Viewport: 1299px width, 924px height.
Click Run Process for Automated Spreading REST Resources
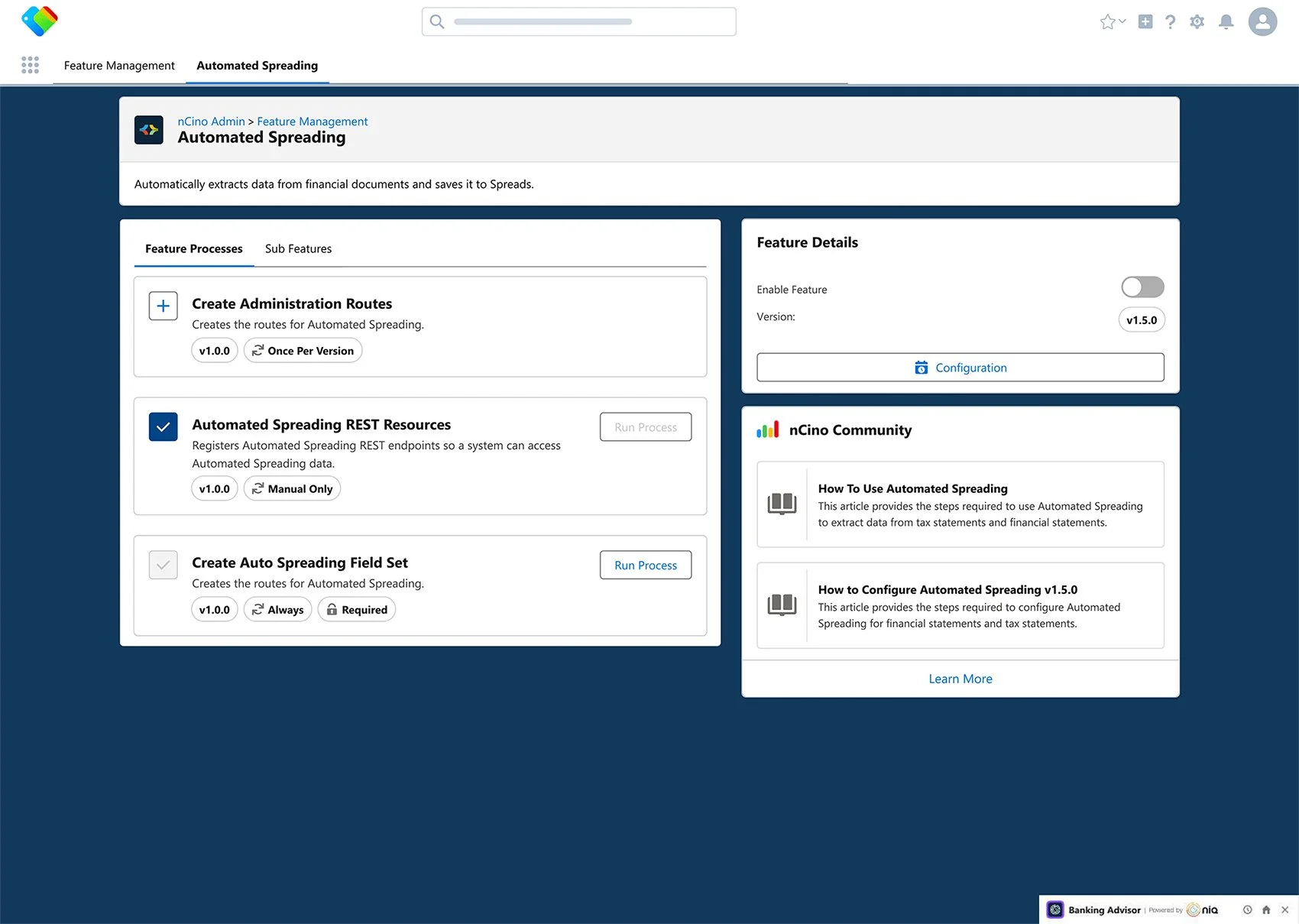pyautogui.click(x=646, y=427)
